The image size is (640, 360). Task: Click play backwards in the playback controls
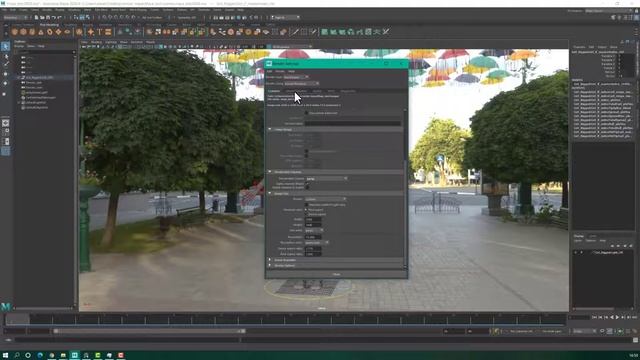pos(611,317)
